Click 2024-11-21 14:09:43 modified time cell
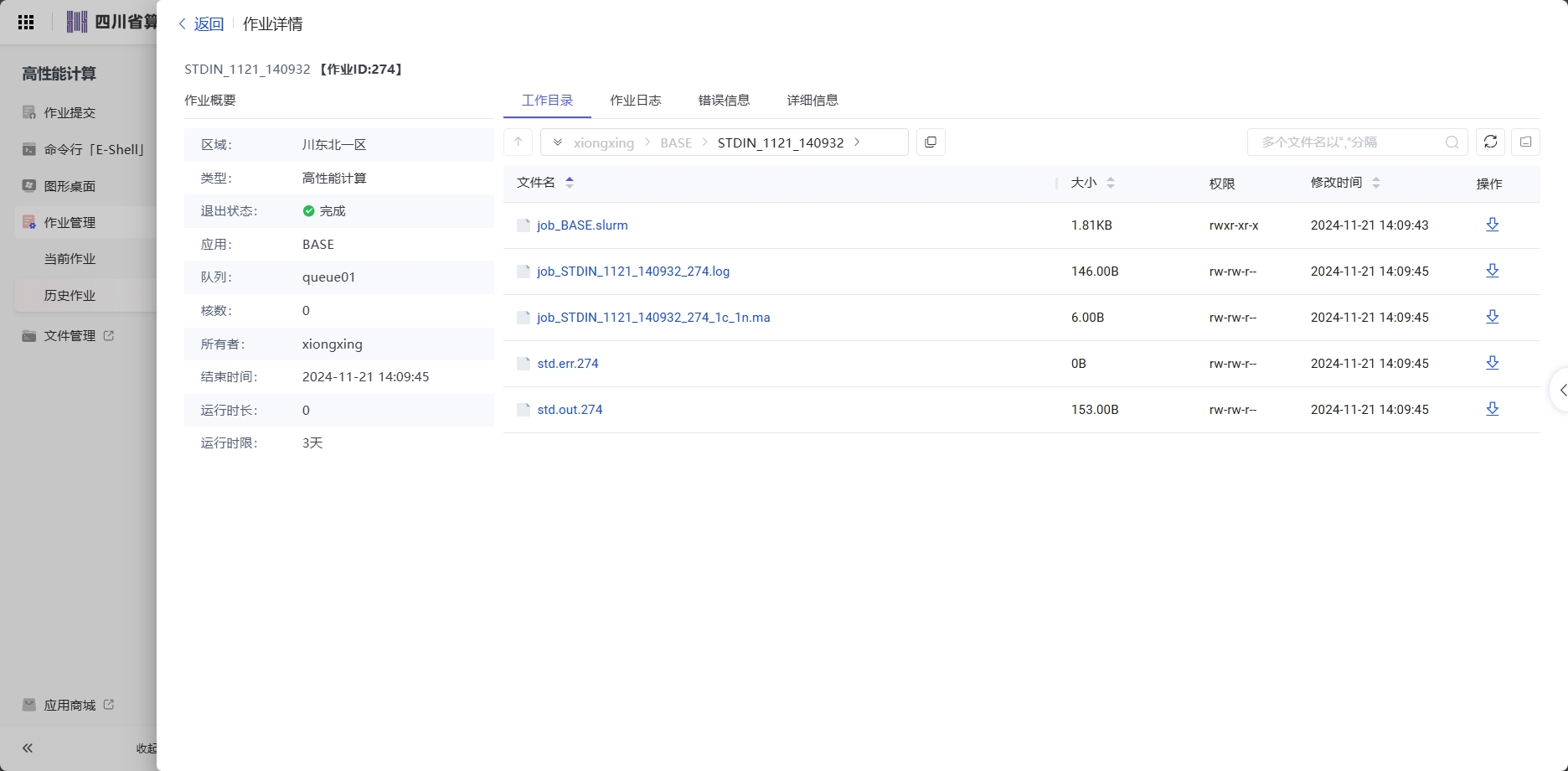The image size is (1568, 771). (1369, 225)
